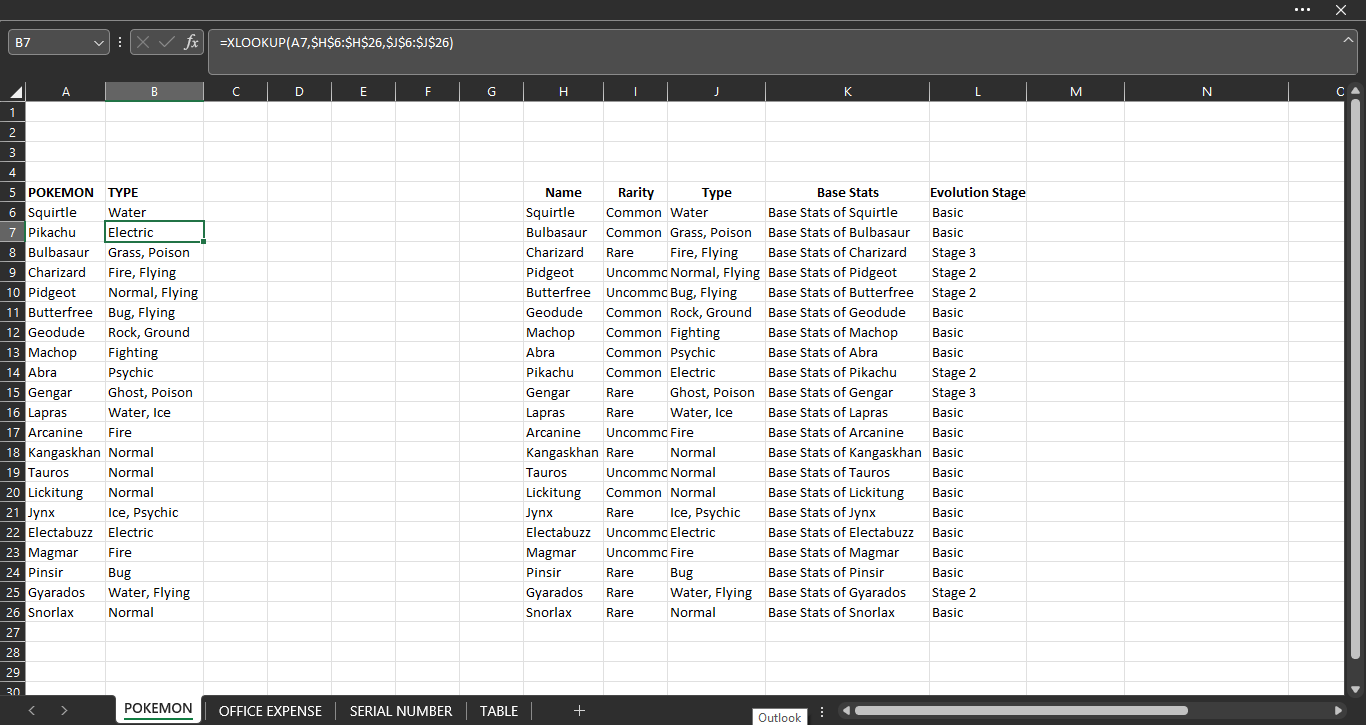The width and height of the screenshot is (1366, 725).
Task: Click the POKEMON header cell in A5
Action: pos(66,192)
